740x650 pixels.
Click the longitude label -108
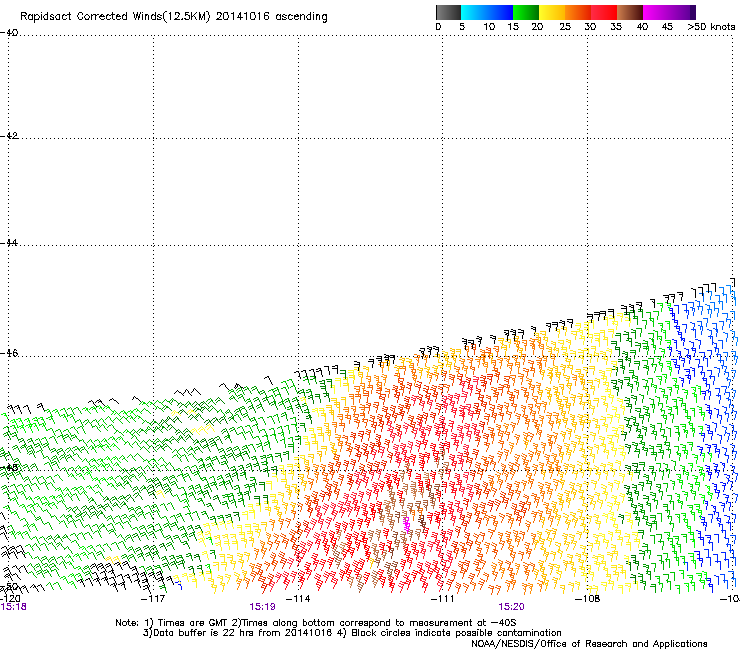(x=588, y=599)
